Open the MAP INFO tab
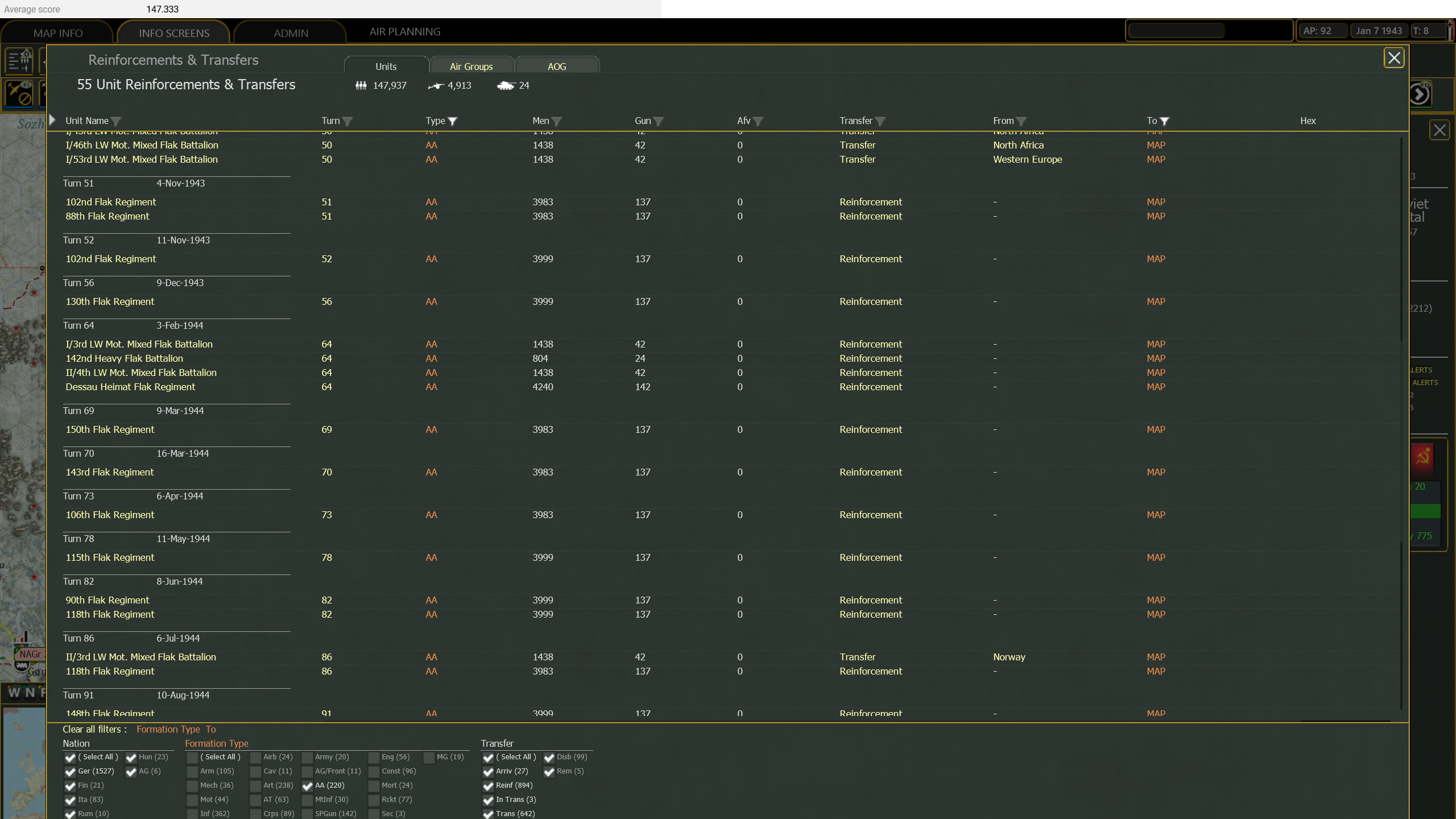This screenshot has height=819, width=1456. (x=58, y=33)
